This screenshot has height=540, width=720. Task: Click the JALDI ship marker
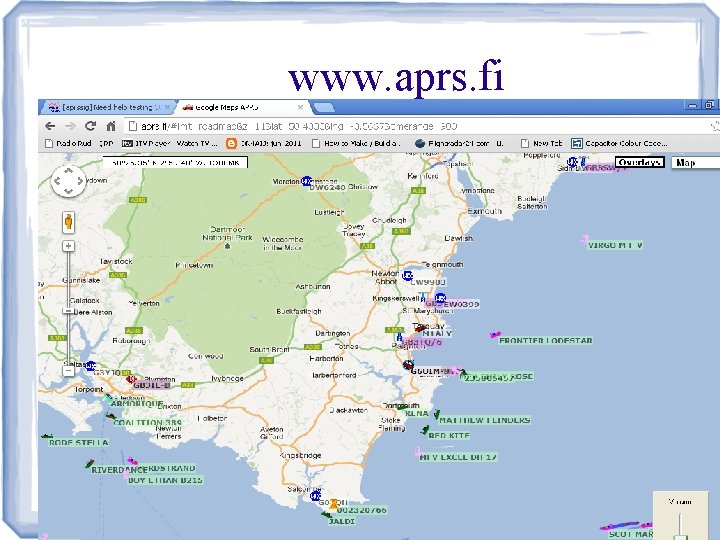point(326,515)
